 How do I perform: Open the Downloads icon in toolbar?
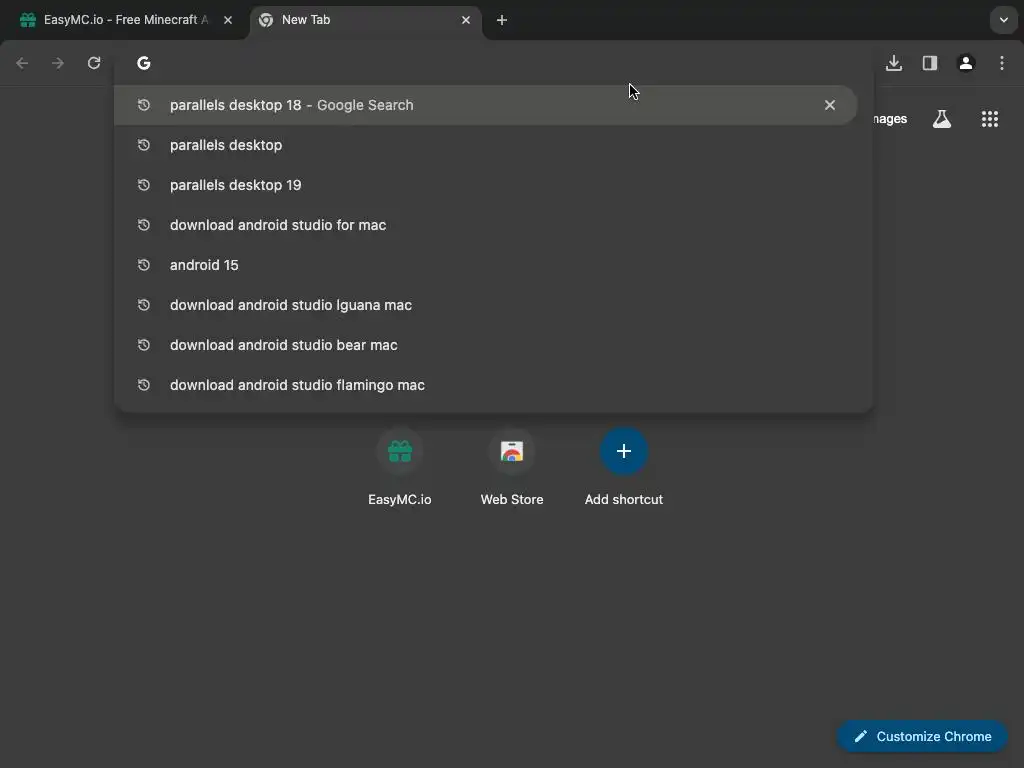click(x=894, y=63)
